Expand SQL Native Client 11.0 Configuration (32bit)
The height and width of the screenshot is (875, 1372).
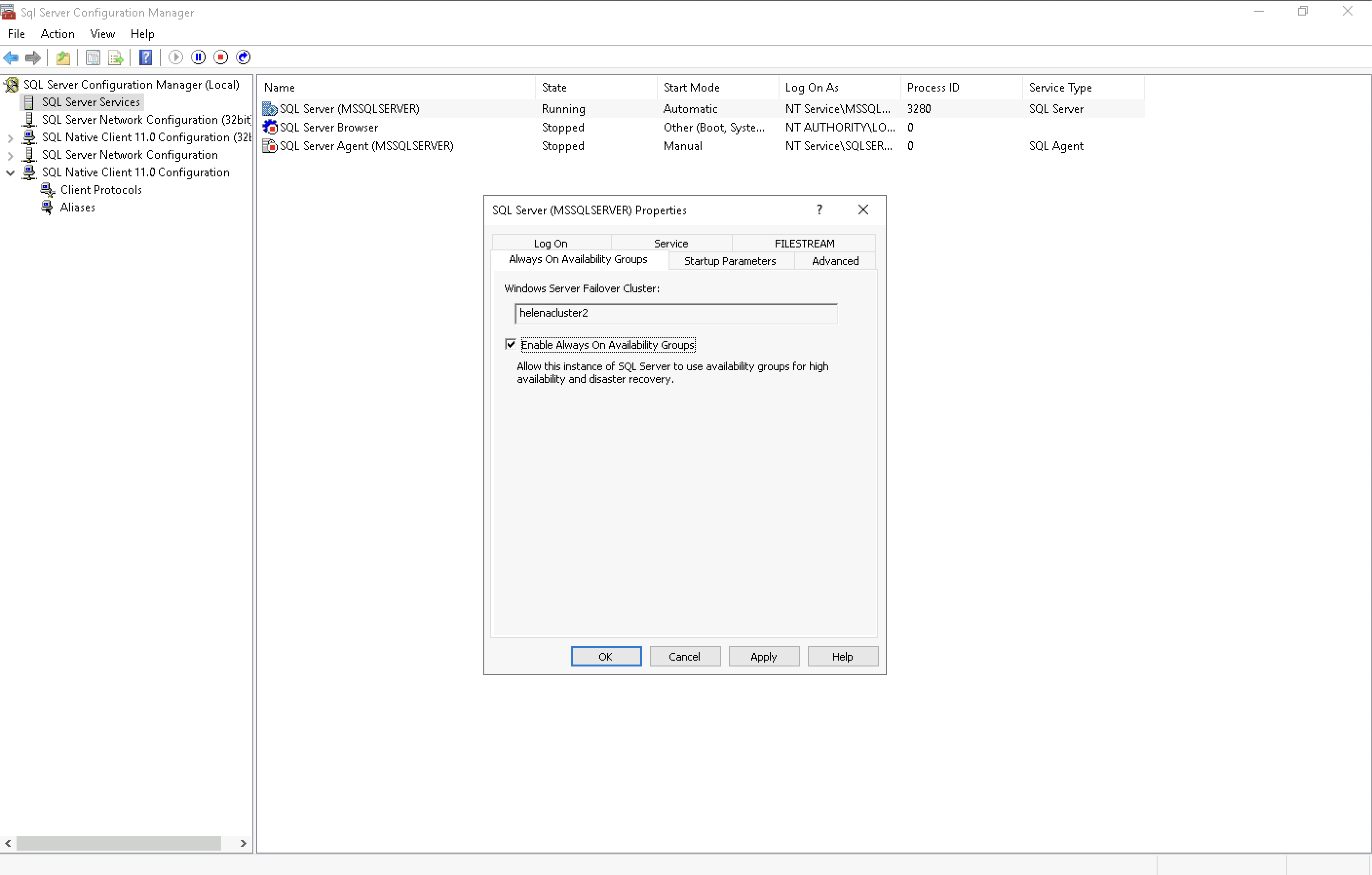pos(10,137)
